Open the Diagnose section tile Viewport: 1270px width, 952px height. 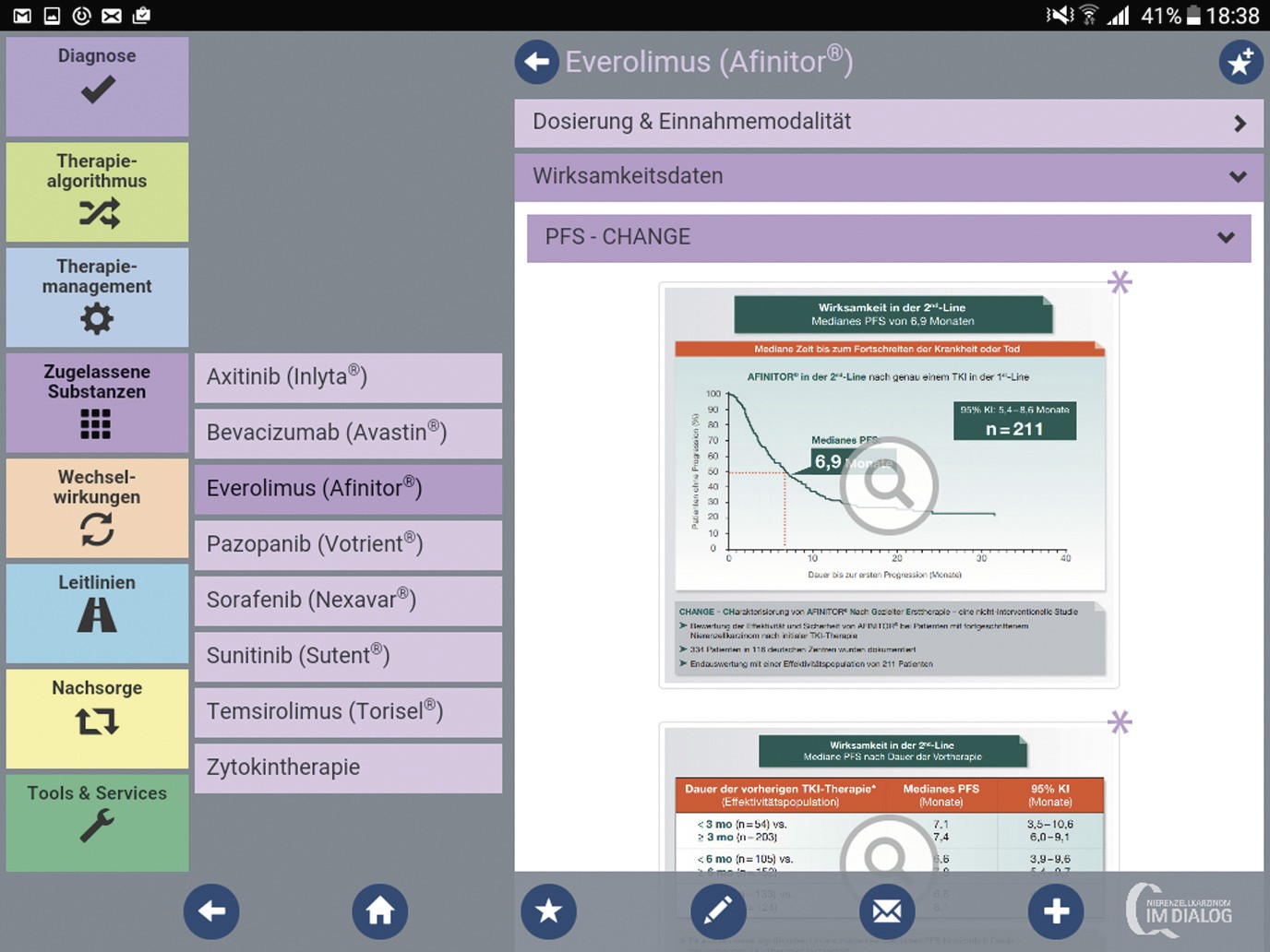click(x=97, y=87)
